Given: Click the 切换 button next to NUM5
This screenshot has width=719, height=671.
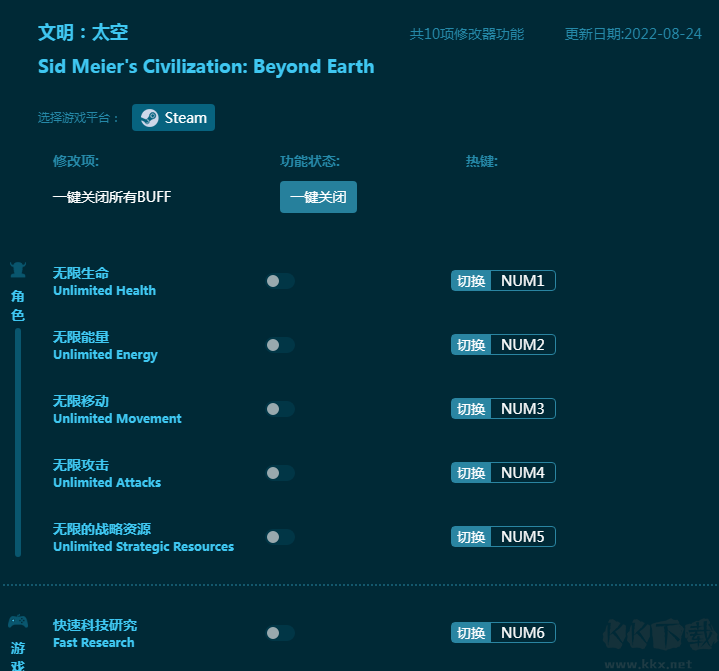Looking at the screenshot, I should [x=471, y=537].
